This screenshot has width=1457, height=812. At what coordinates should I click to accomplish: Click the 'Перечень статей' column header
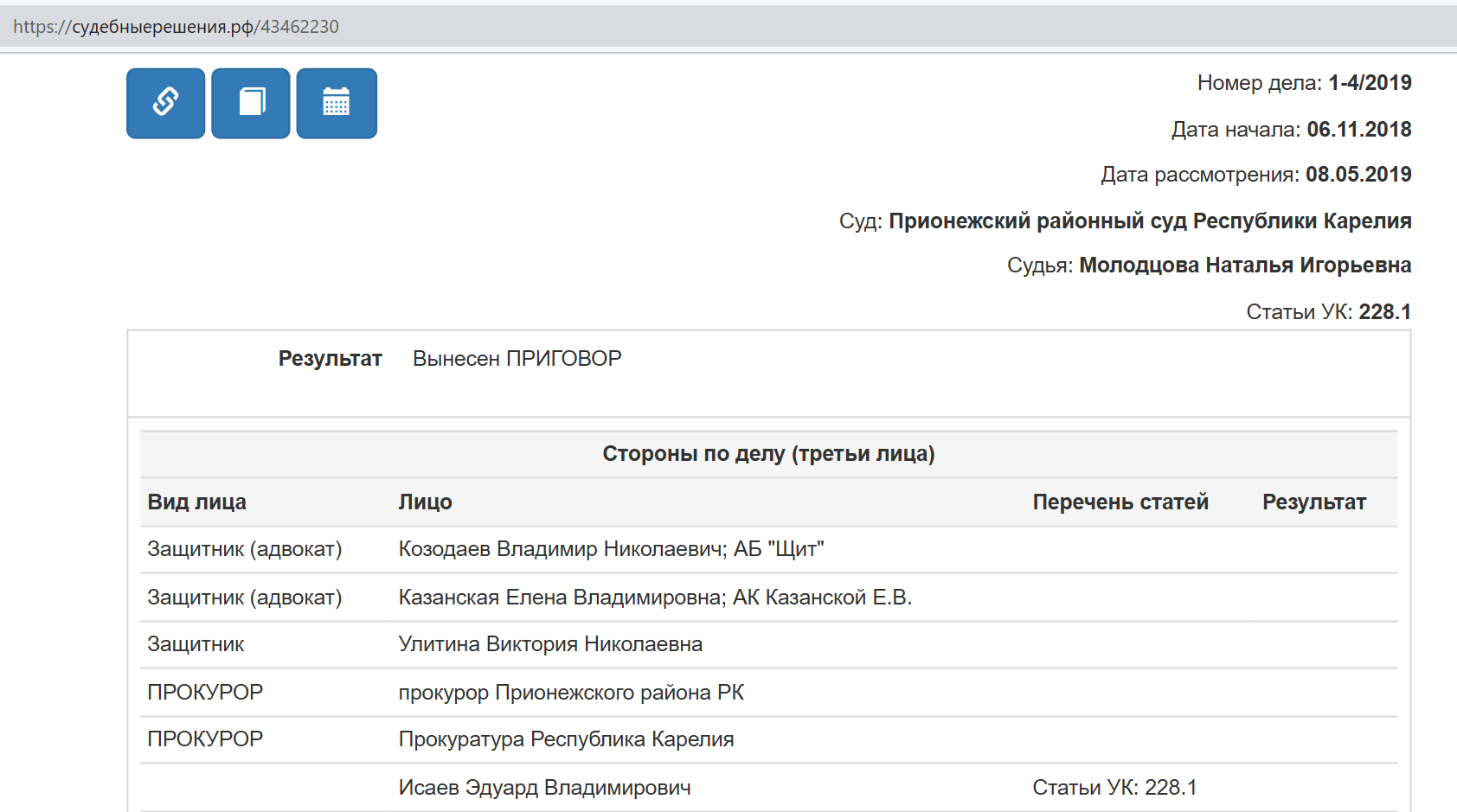tap(1120, 502)
